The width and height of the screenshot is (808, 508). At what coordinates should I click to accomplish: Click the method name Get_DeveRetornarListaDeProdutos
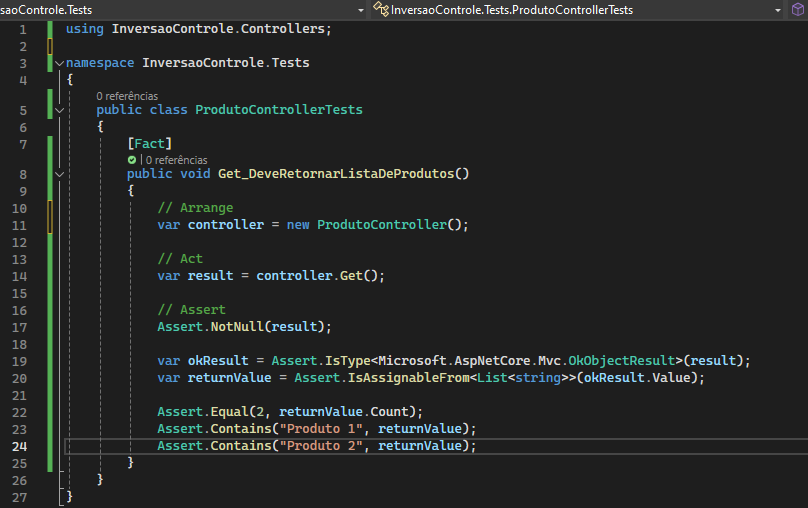coord(336,174)
